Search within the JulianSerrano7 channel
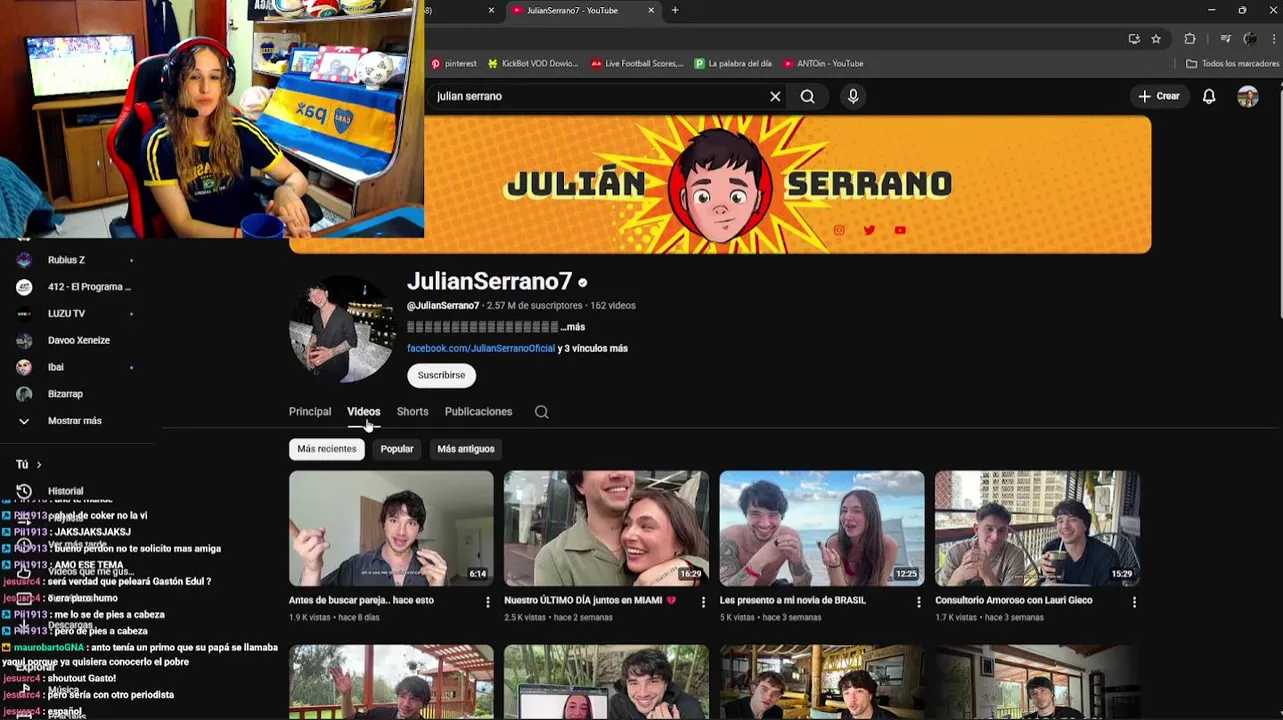 click(541, 412)
